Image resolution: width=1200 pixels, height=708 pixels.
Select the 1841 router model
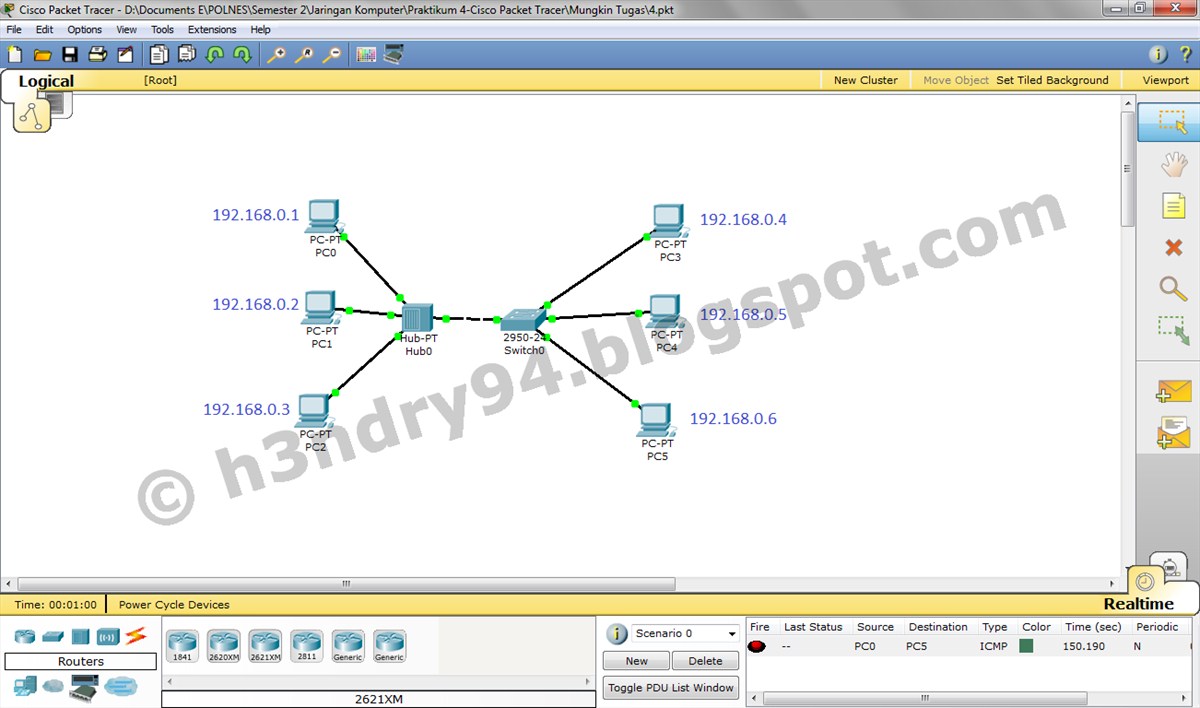coord(181,645)
